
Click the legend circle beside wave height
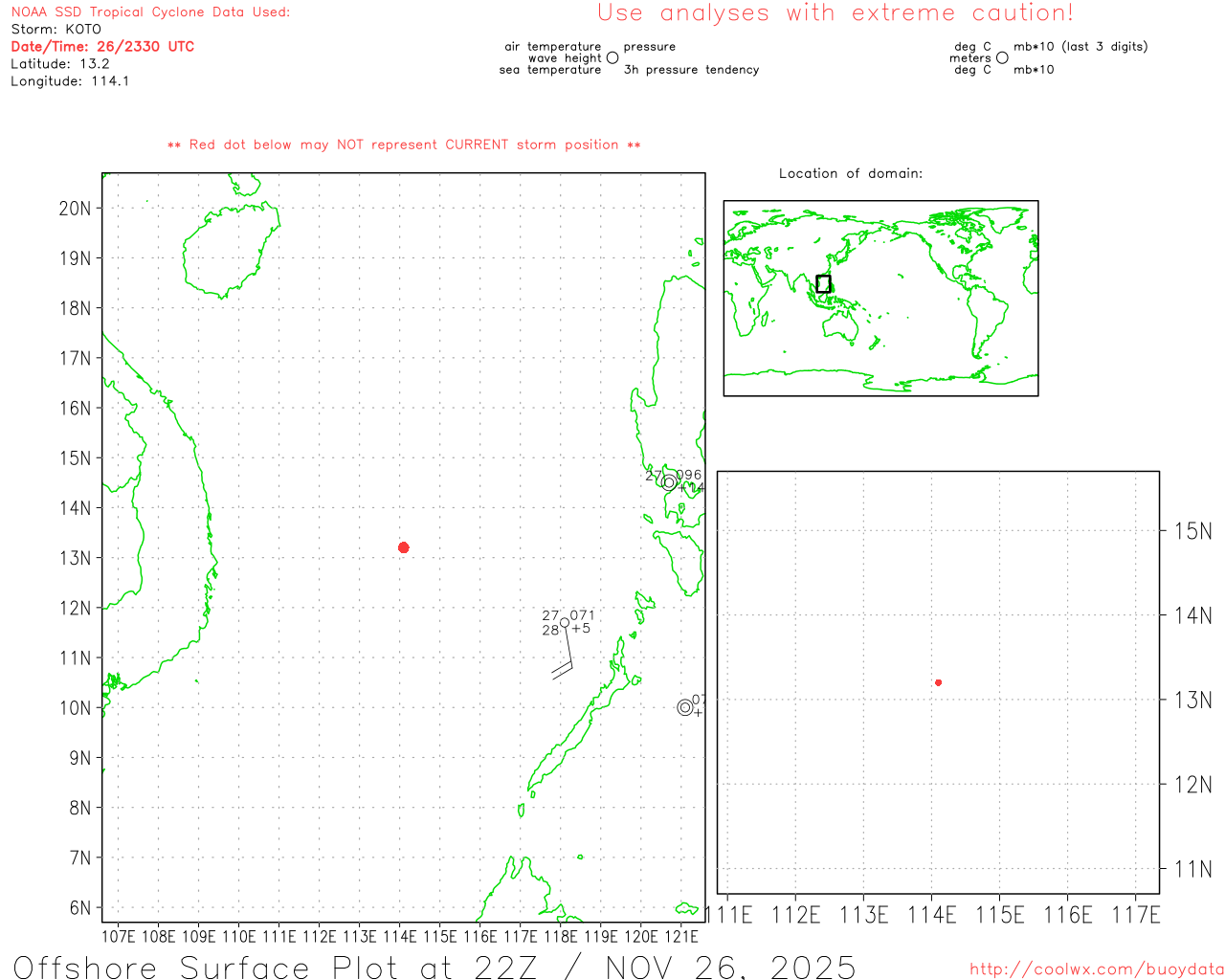(x=612, y=58)
